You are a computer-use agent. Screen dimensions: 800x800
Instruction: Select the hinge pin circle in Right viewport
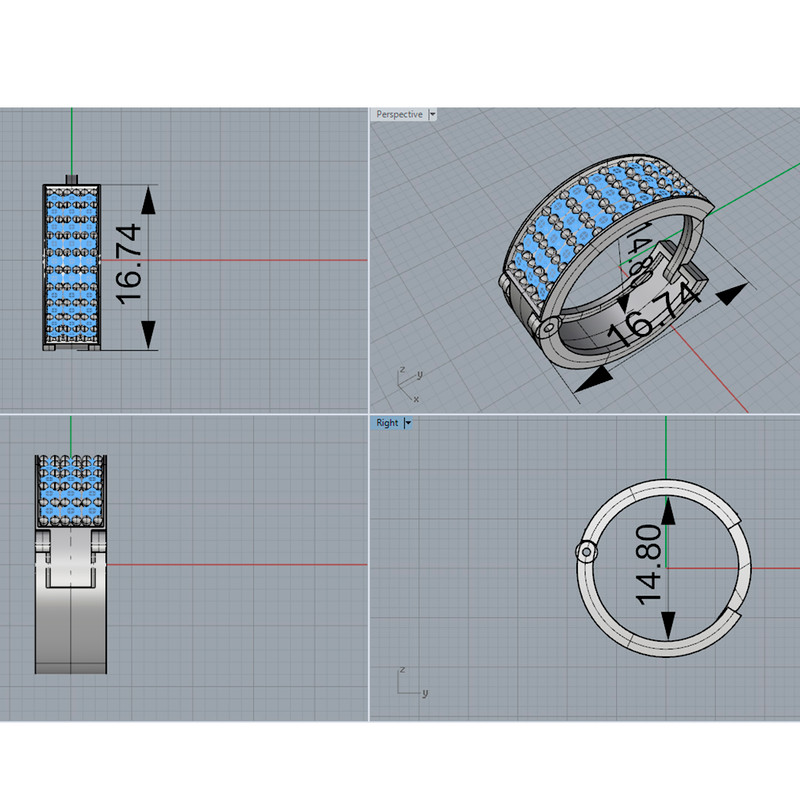tap(585, 551)
